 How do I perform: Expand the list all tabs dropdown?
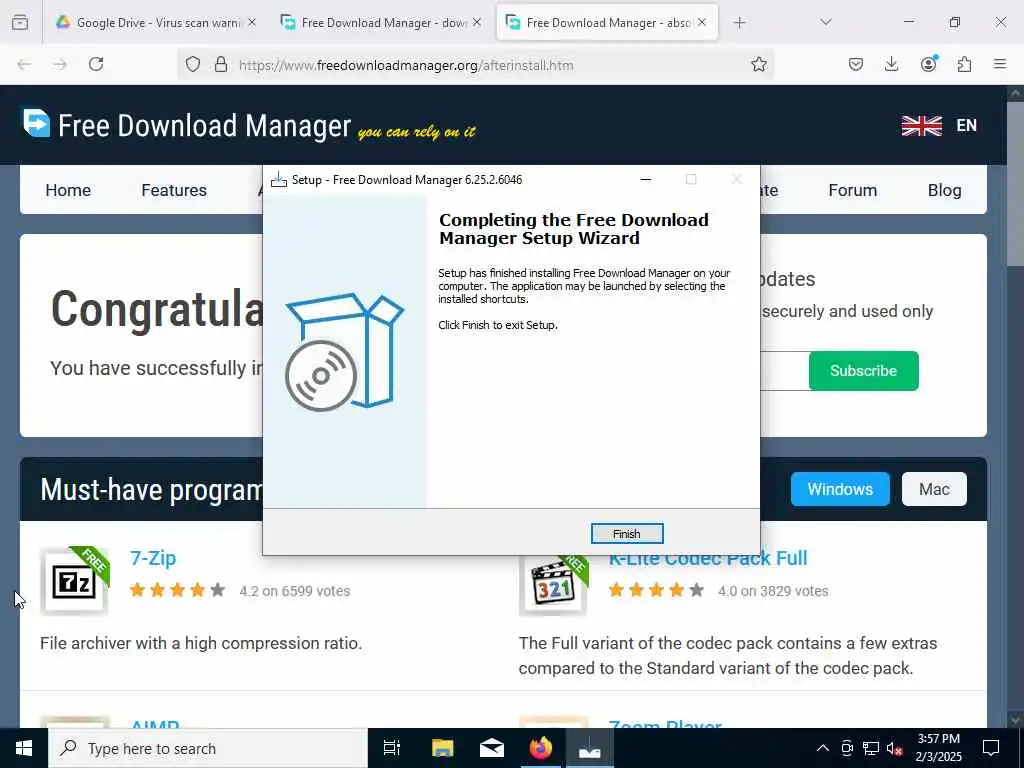pyautogui.click(x=825, y=23)
